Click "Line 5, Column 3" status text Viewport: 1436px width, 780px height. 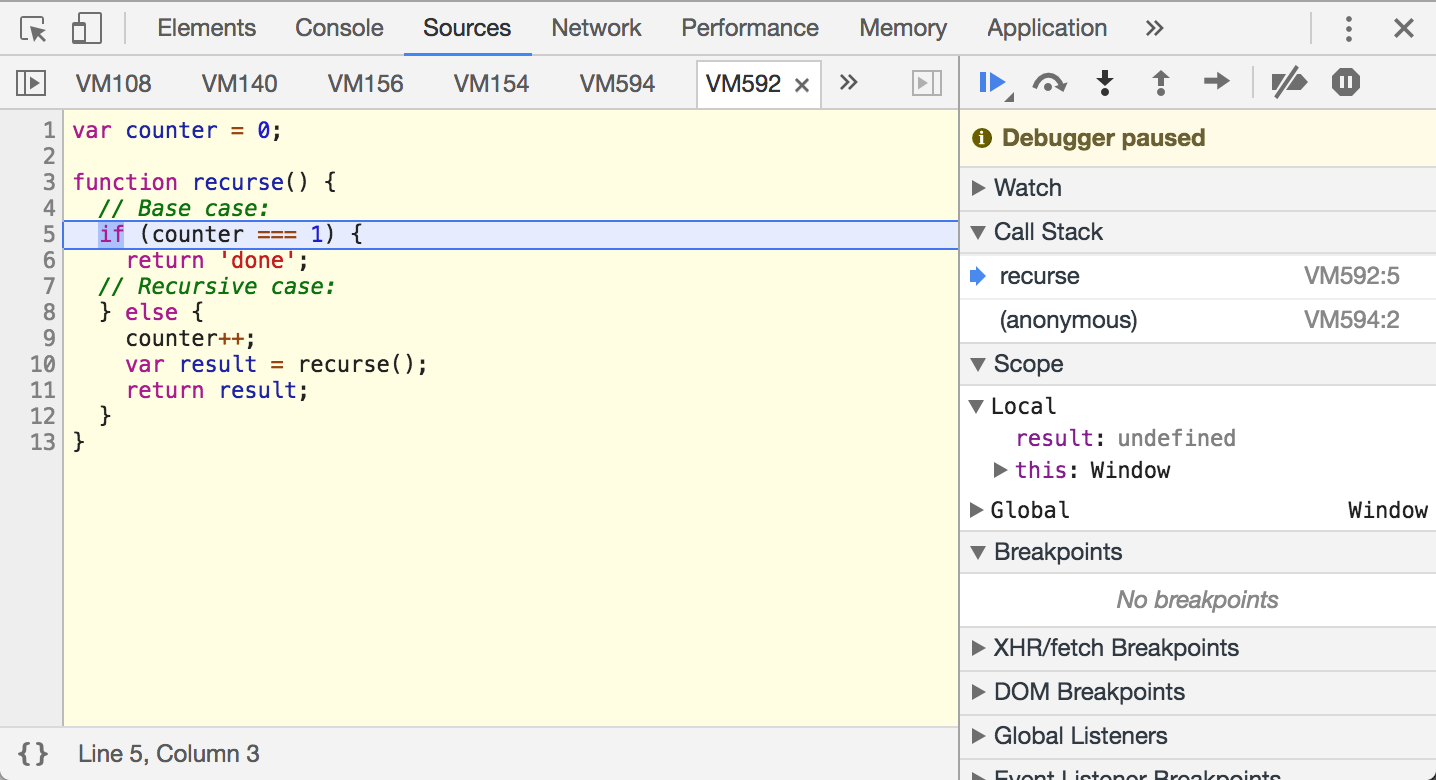pyautogui.click(x=168, y=754)
